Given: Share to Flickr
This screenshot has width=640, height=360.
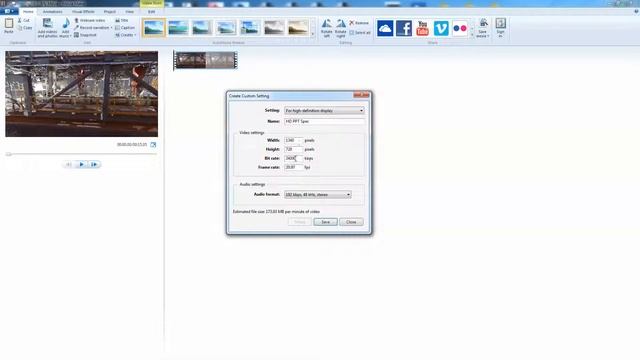Looking at the screenshot, I should (460, 28).
